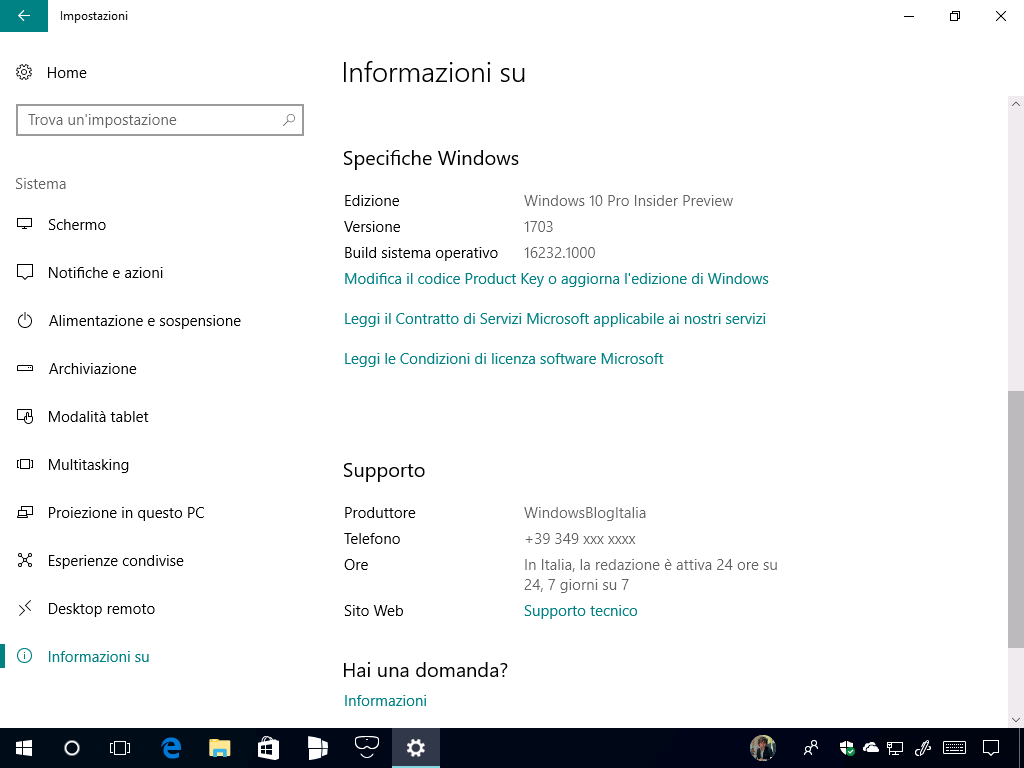
Task: Select the WindowsBlogItalia manufacturer text
Action: coord(585,513)
